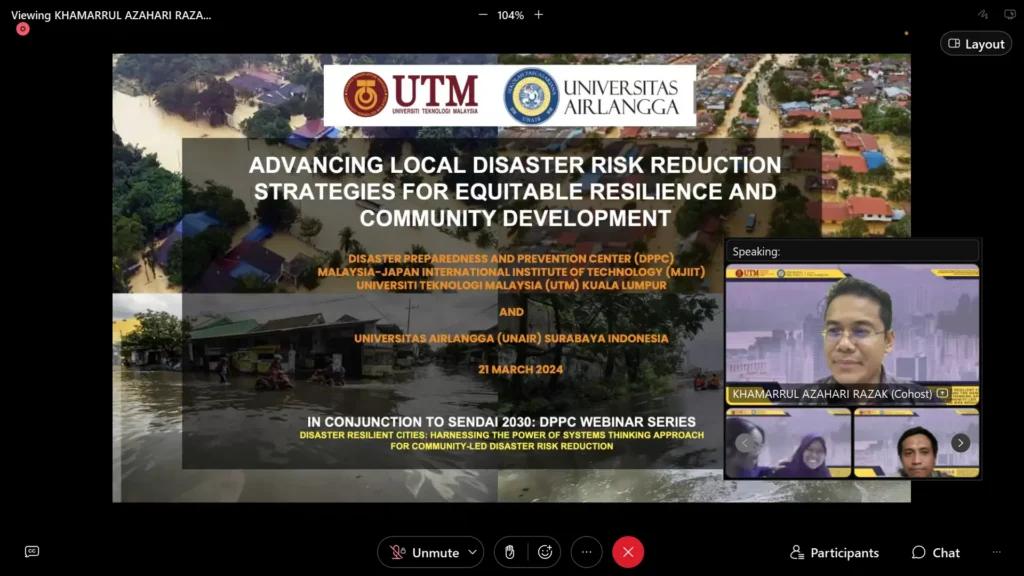Image resolution: width=1024 pixels, height=576 pixels.
Task: Click the screen share icon top right
Action: click(1009, 14)
